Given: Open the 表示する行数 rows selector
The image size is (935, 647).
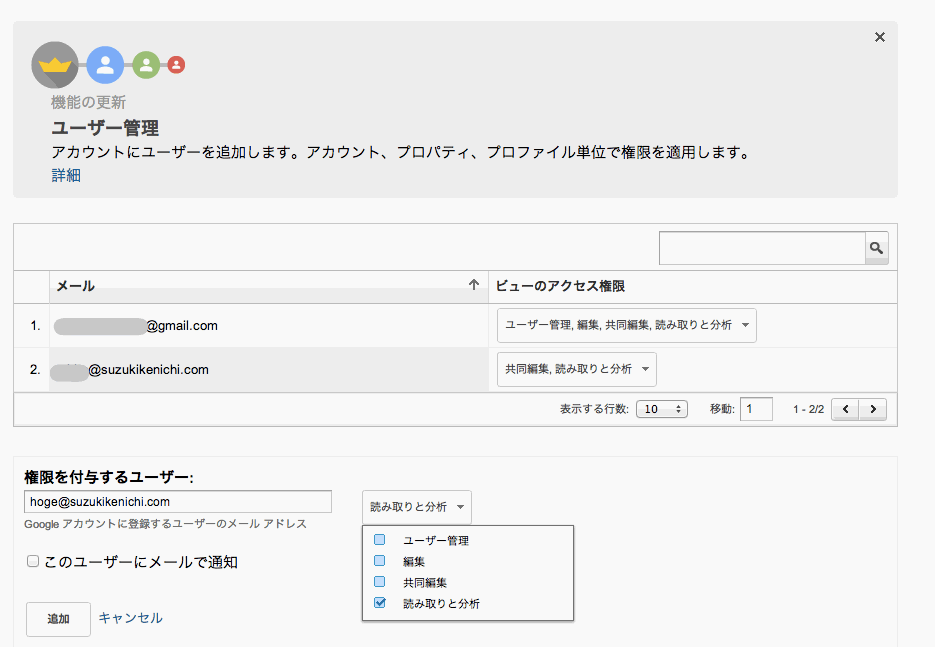Looking at the screenshot, I should [x=663, y=409].
